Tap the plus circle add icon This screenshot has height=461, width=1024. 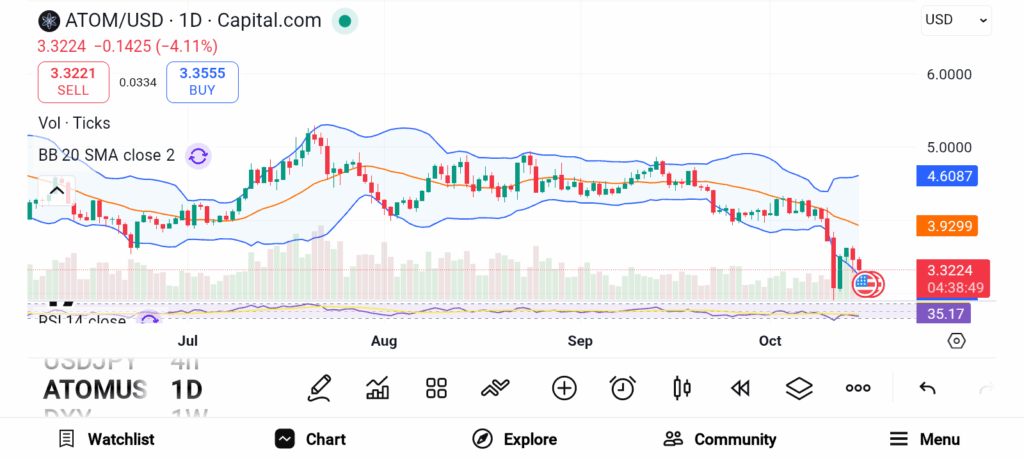[564, 388]
